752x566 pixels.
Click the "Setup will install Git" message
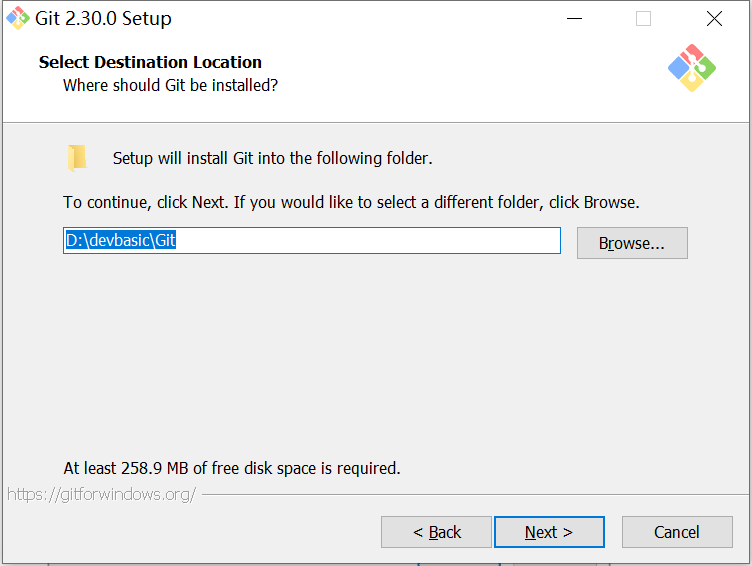(x=272, y=158)
